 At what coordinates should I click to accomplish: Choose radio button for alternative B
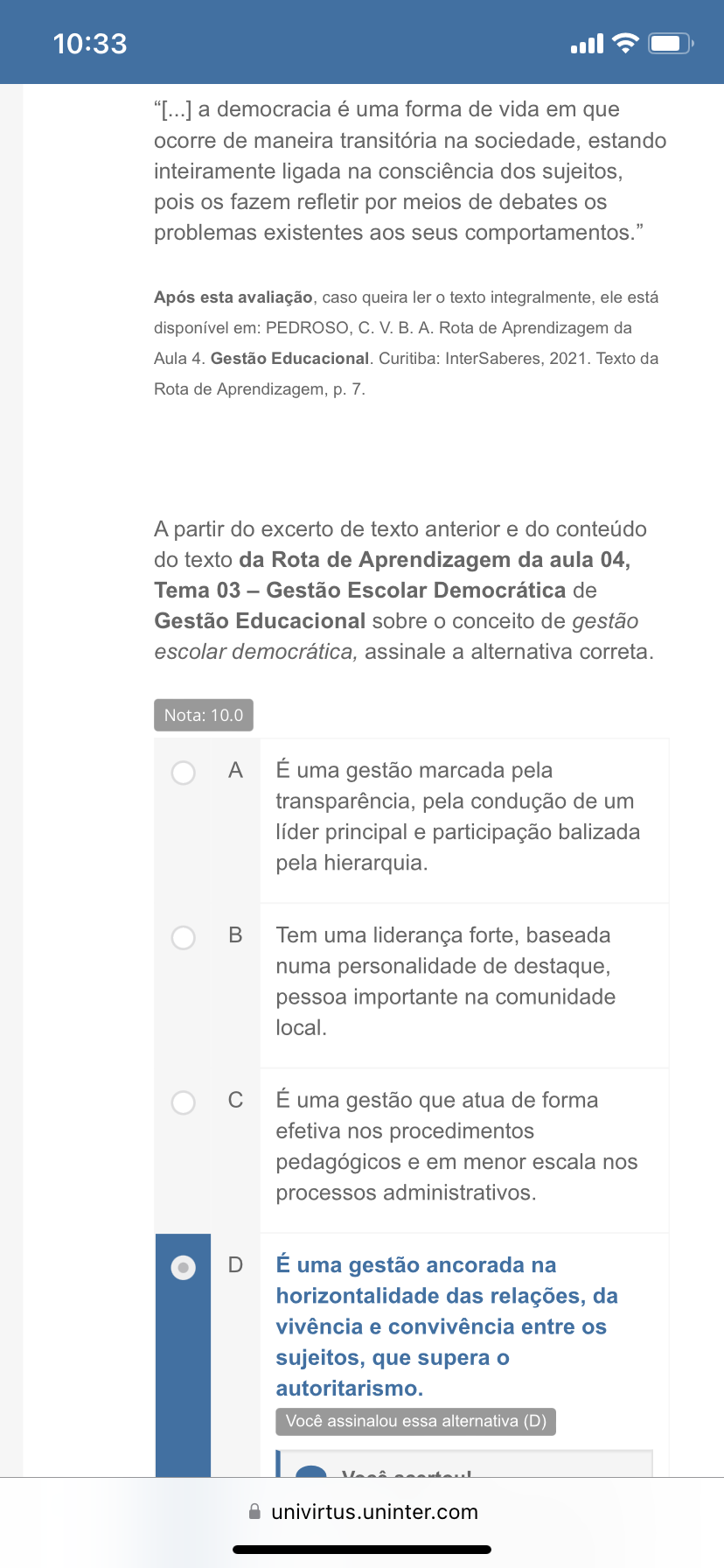(x=184, y=938)
